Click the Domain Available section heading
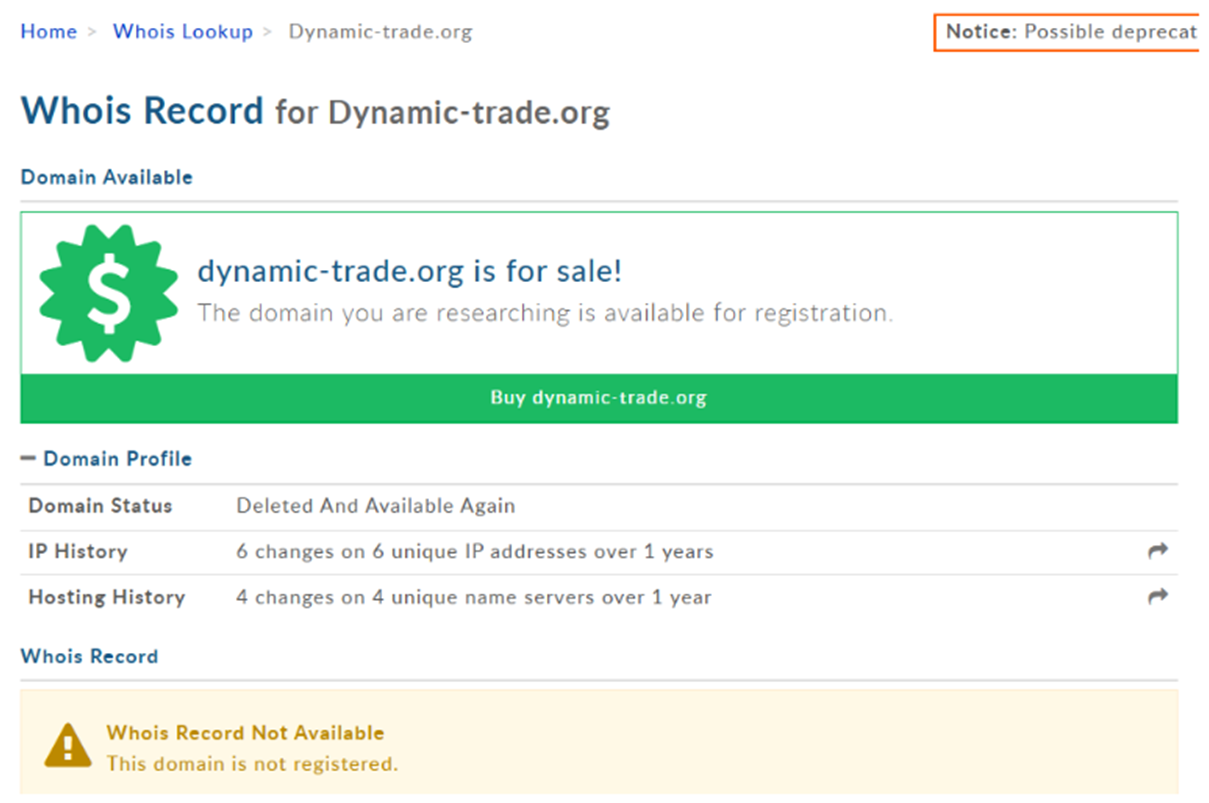Viewport: 1209px width, 803px height. pos(106,177)
